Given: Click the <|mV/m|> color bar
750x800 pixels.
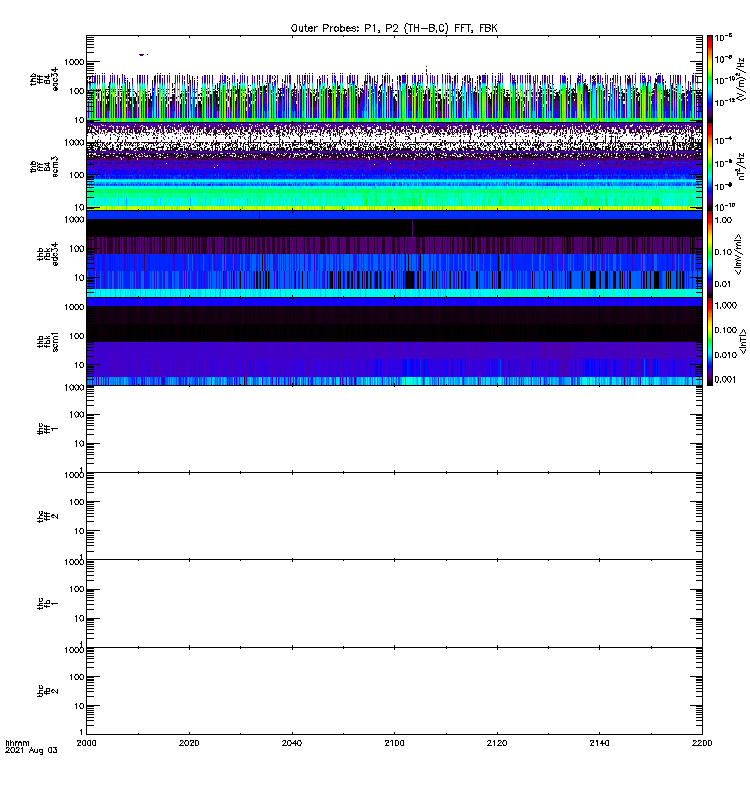Looking at the screenshot, I should (x=710, y=254).
